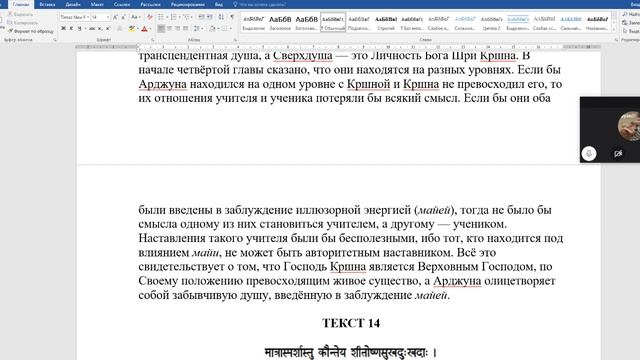Align text left toggle
Viewport: 640px width, 360px height.
[x=161, y=29]
